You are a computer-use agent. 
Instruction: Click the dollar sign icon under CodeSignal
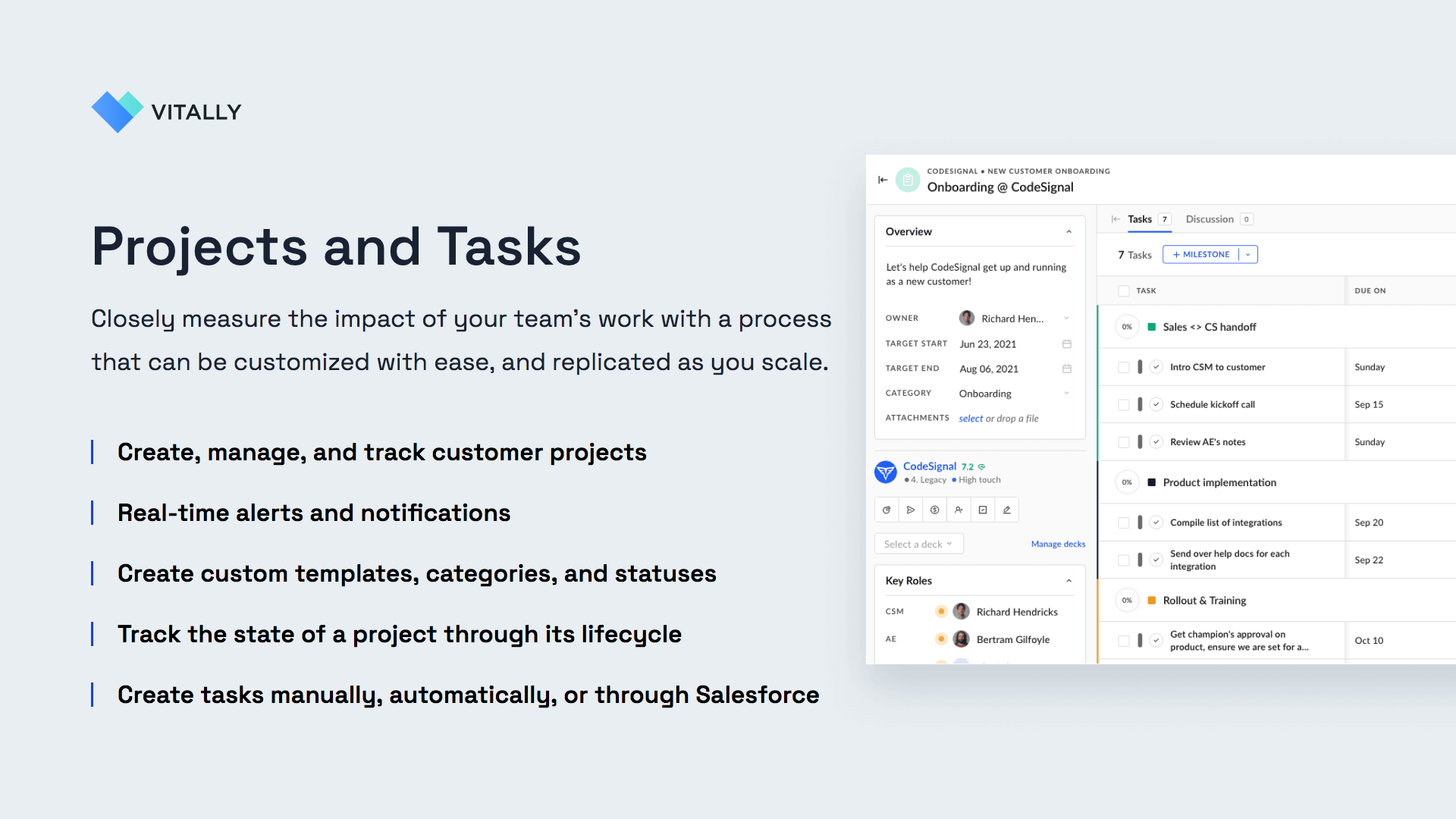pos(935,510)
